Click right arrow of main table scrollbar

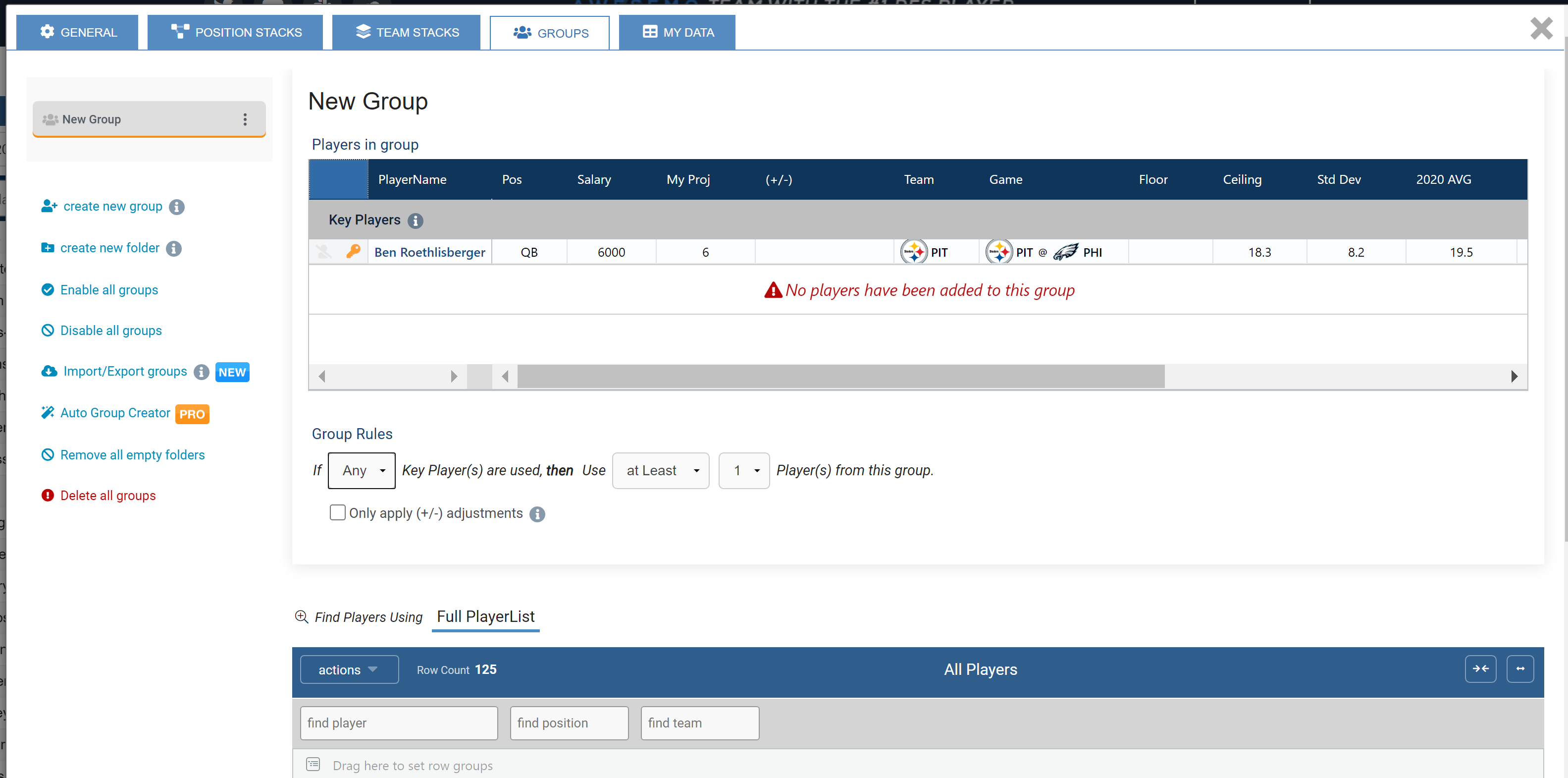coord(1514,377)
